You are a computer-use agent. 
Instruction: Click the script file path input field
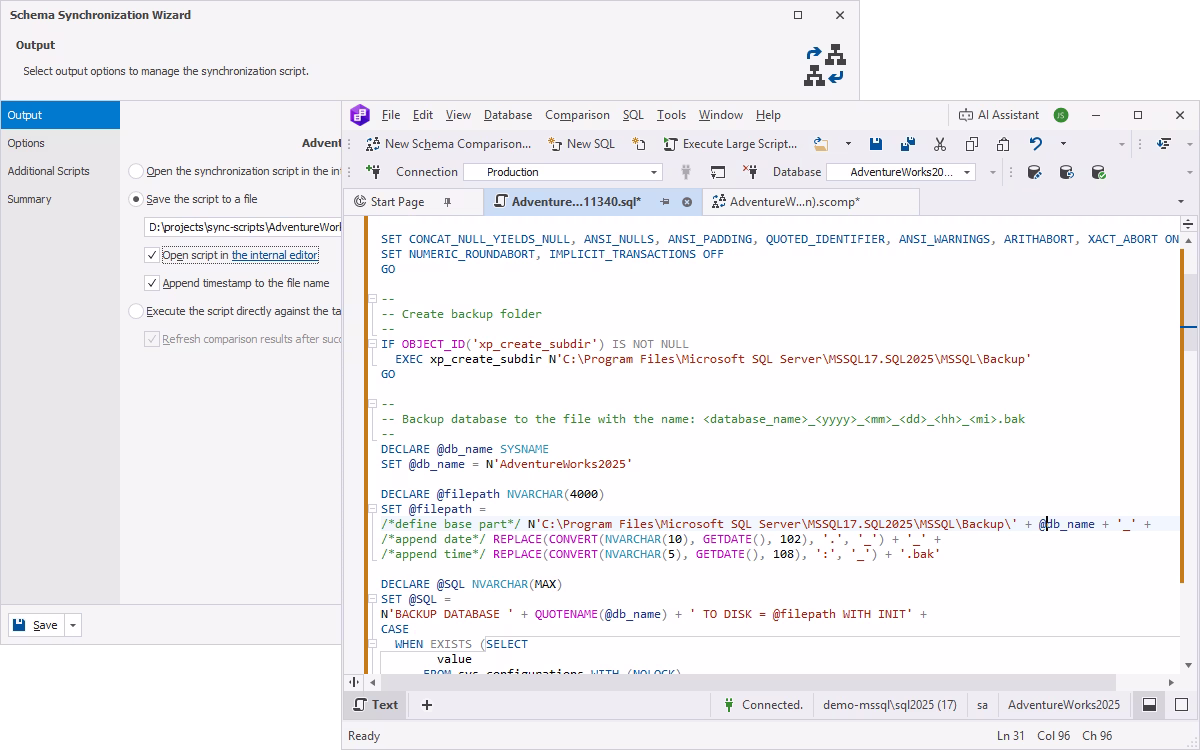click(243, 227)
